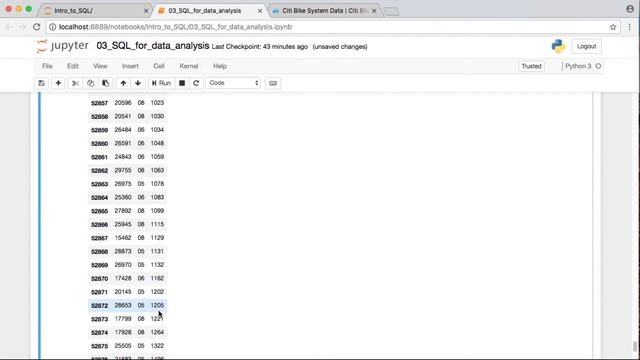Click row index 52860

click(x=99, y=144)
